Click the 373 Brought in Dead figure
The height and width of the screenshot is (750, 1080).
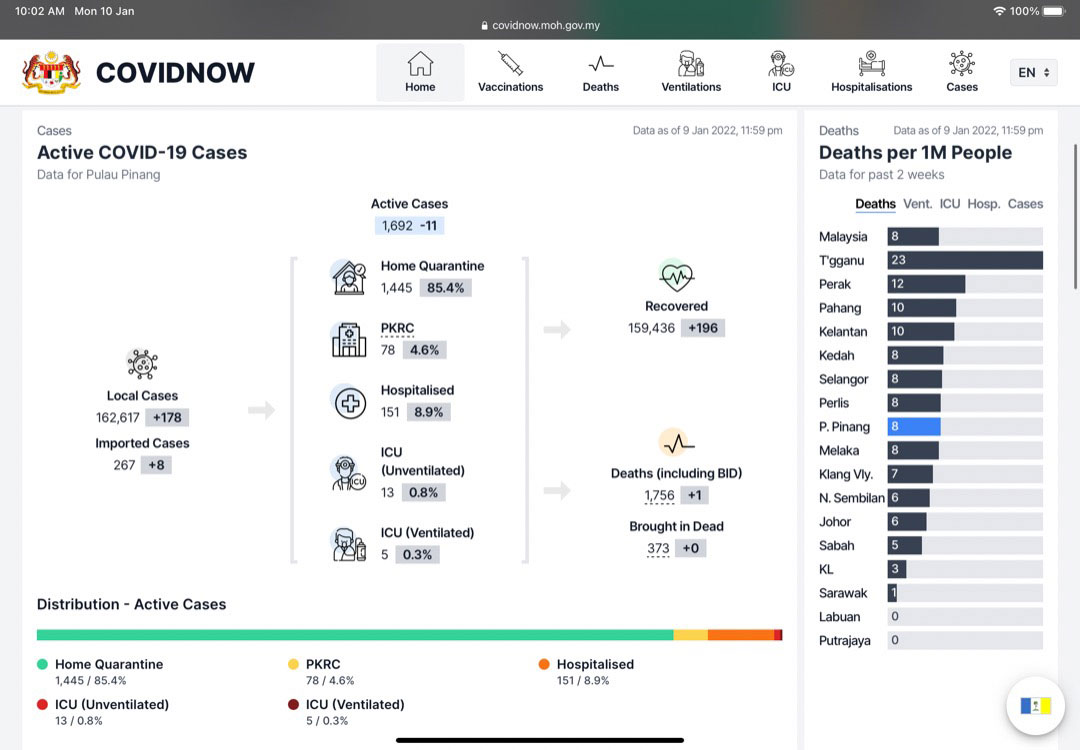pos(658,548)
